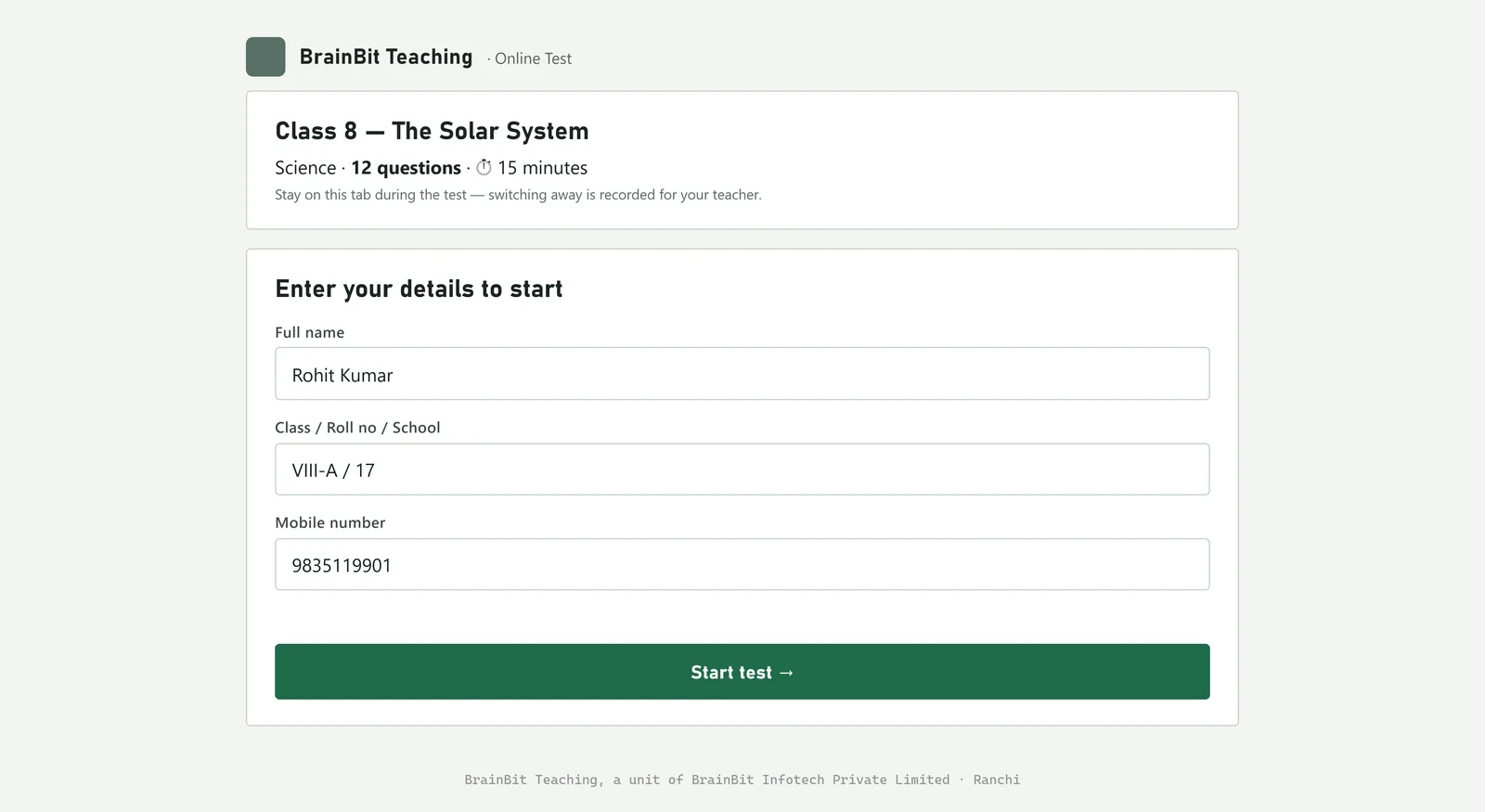
Task: Focus the Class / Roll no / School field
Action: [x=742, y=470]
